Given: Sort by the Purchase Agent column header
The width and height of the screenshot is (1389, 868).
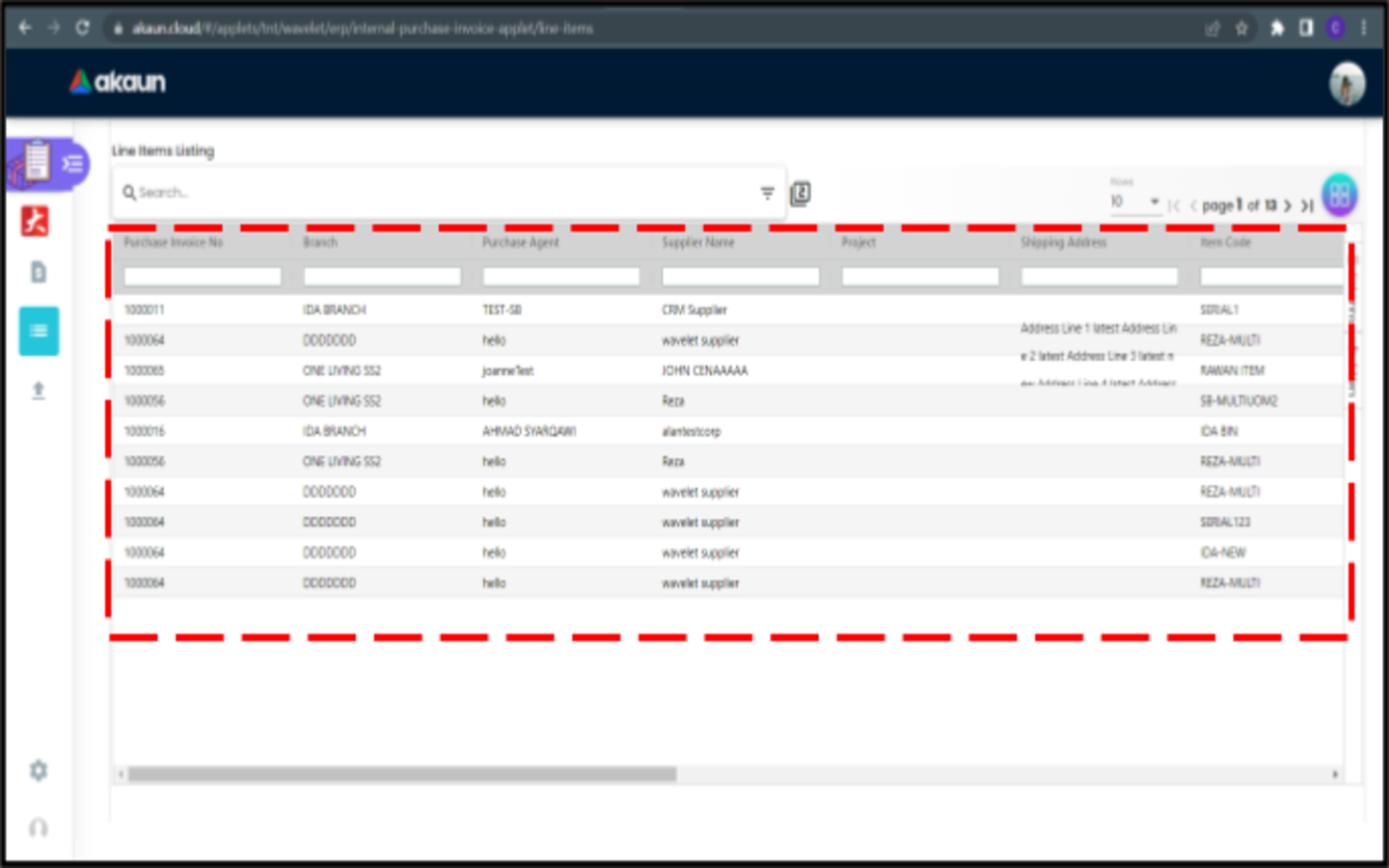Looking at the screenshot, I should point(521,242).
